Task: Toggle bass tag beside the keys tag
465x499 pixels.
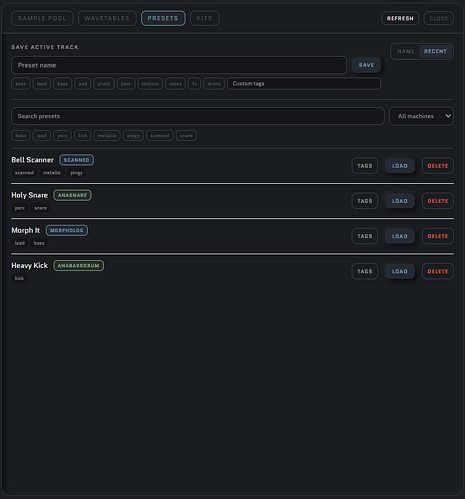Action: [x=21, y=84]
